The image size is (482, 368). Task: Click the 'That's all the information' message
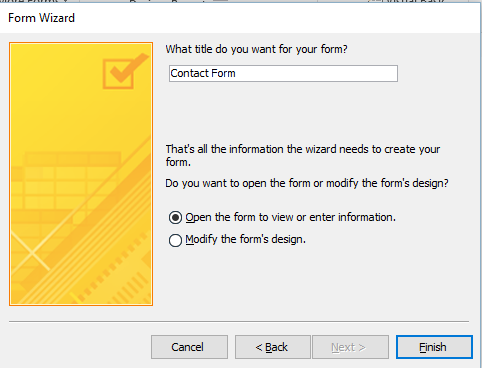point(303,155)
